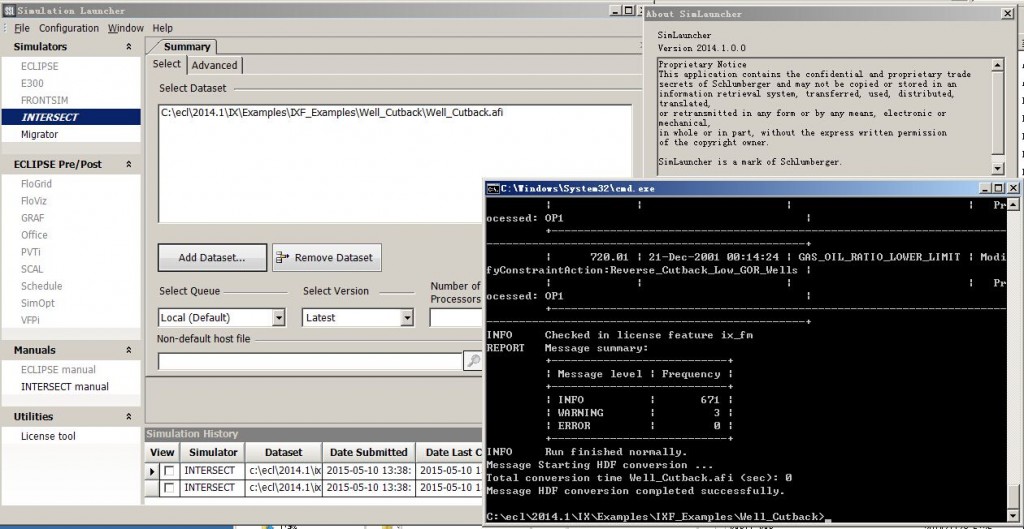Collapse the ECLIPSE Pre/Post section
The height and width of the screenshot is (529, 1024).
129,165
